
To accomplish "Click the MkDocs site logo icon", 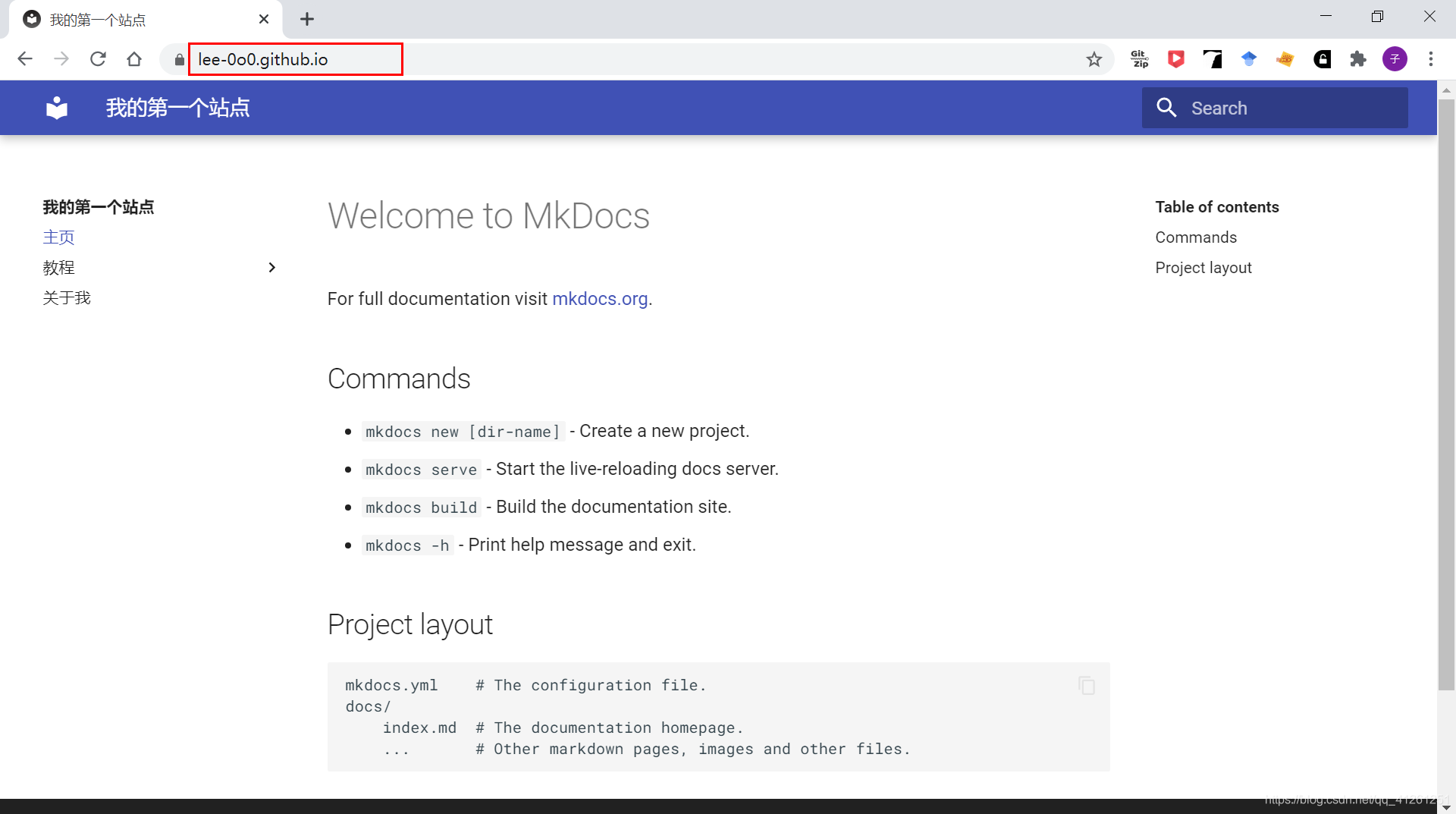I will pos(57,108).
